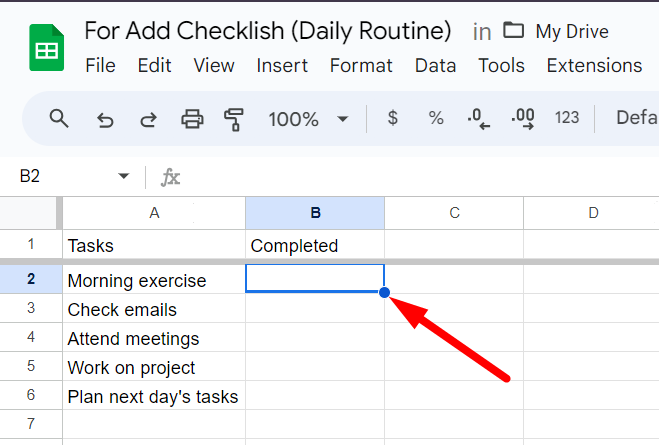The width and height of the screenshot is (659, 445).
Task: Expand the Name box B2 dropdown arrow
Action: [x=124, y=177]
